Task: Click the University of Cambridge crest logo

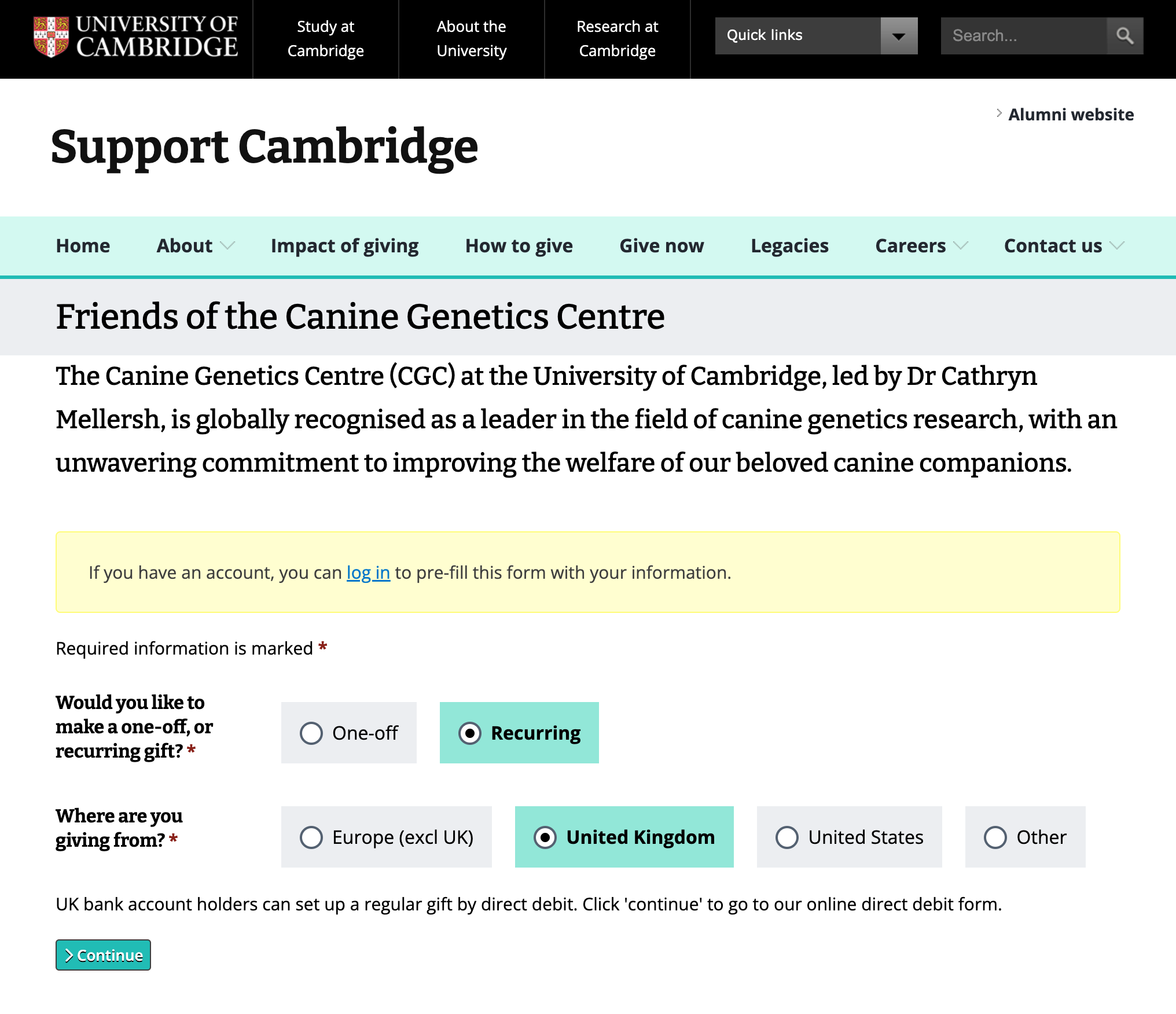Action: tap(51, 36)
